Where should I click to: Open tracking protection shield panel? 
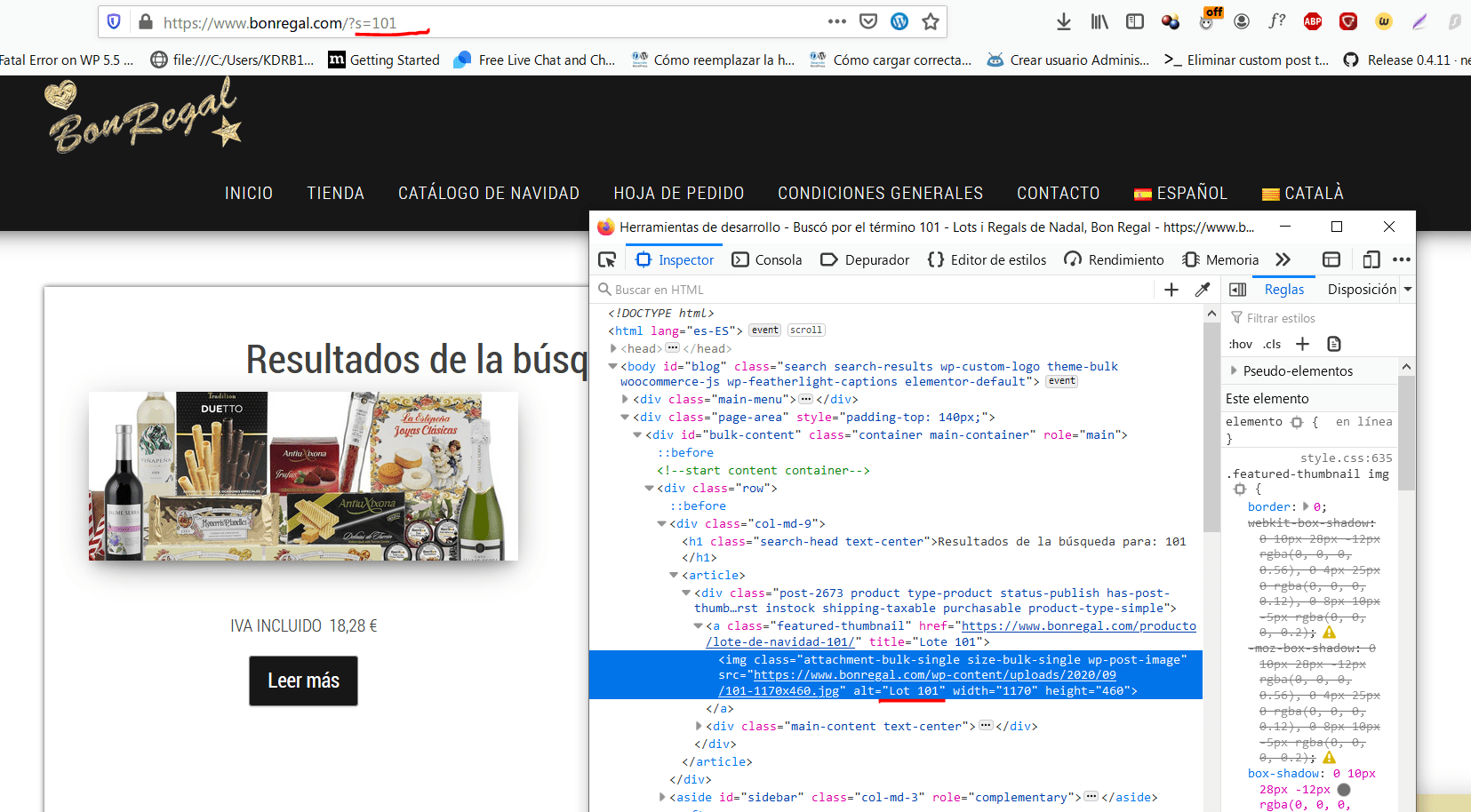[114, 22]
